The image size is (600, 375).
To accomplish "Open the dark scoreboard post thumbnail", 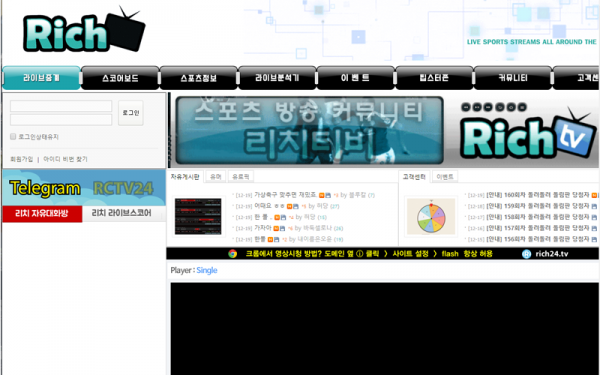I will pos(198,217).
